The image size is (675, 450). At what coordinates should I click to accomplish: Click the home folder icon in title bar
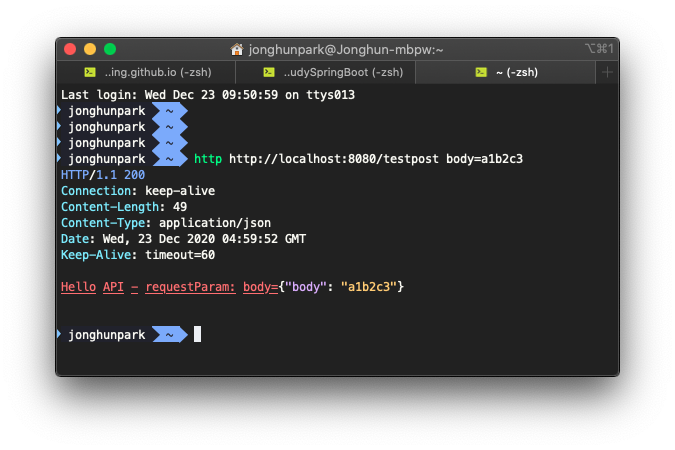(237, 49)
